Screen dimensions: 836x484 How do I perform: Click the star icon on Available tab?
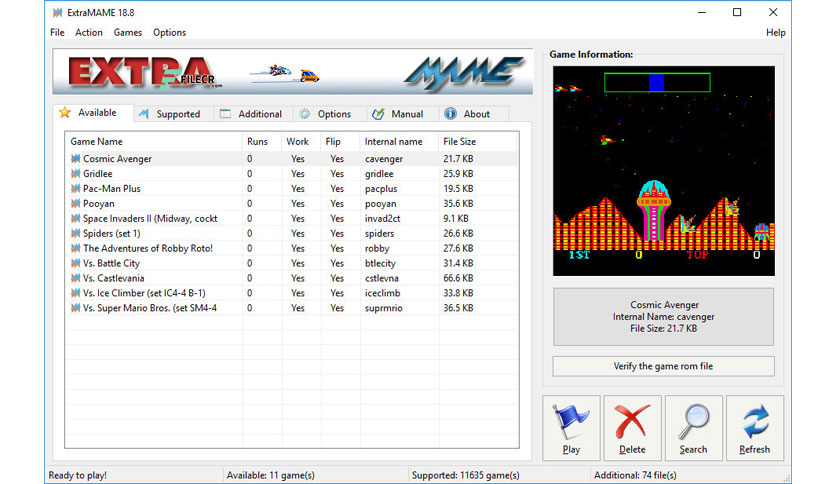coord(65,112)
